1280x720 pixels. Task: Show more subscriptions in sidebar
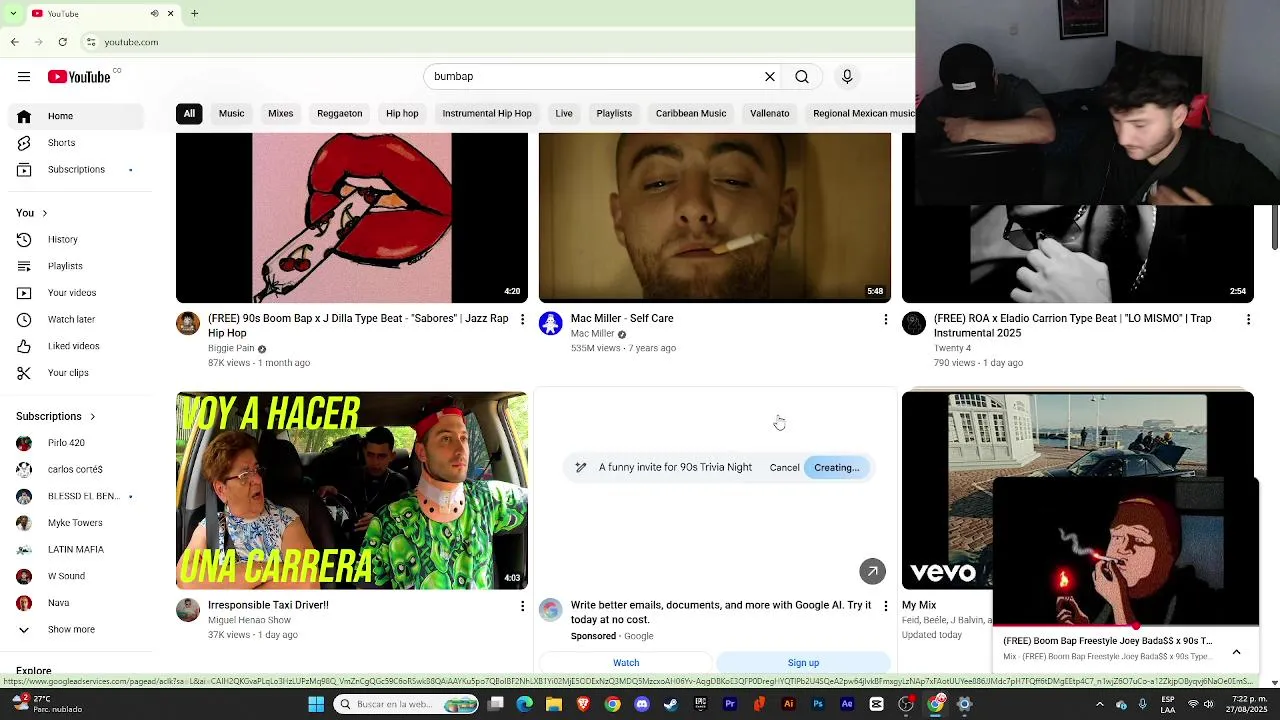pos(76,630)
